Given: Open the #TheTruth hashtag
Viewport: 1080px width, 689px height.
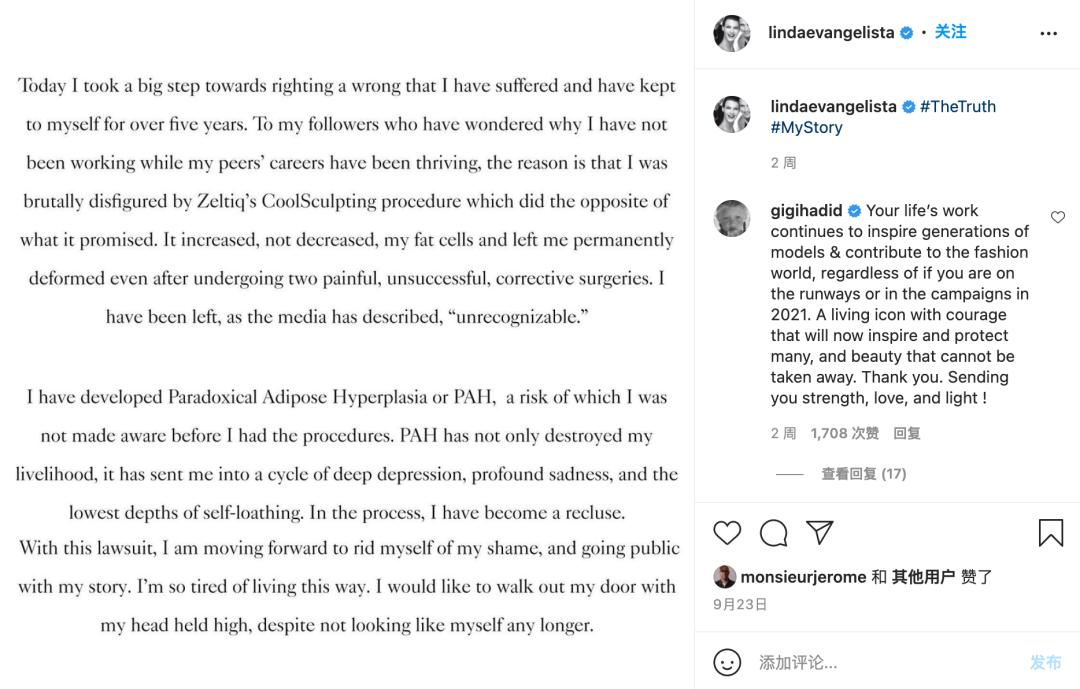Looking at the screenshot, I should click(x=958, y=106).
